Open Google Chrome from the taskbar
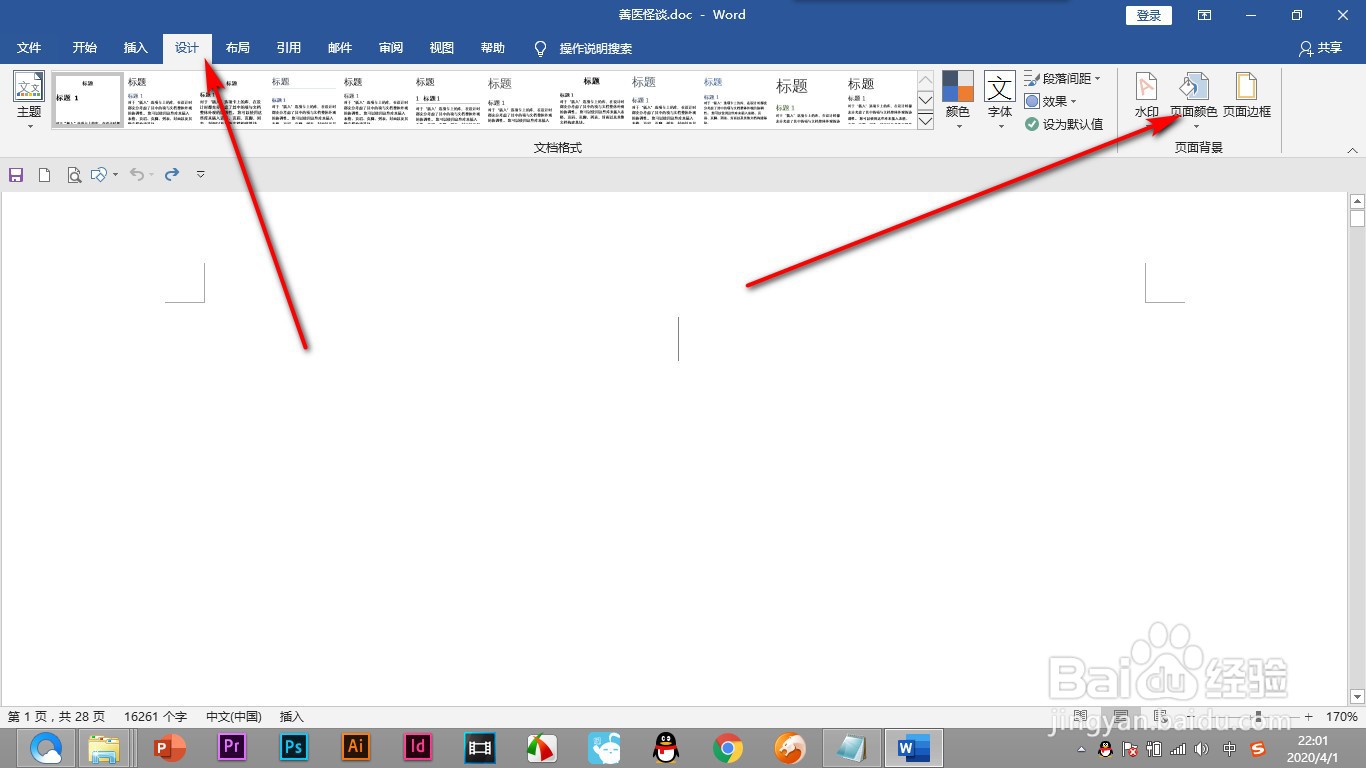Screen dimensions: 1366x768 pyautogui.click(x=728, y=747)
